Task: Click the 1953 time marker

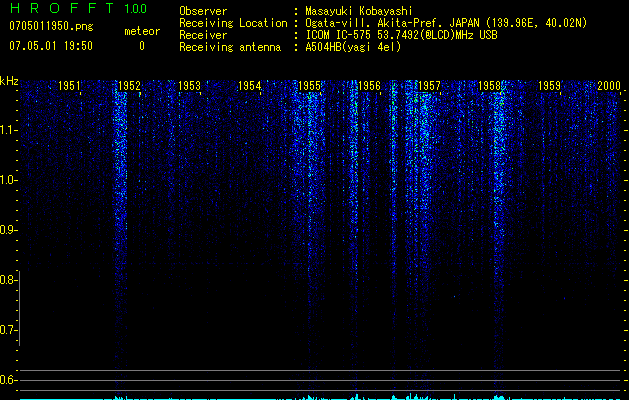Action: click(x=189, y=85)
